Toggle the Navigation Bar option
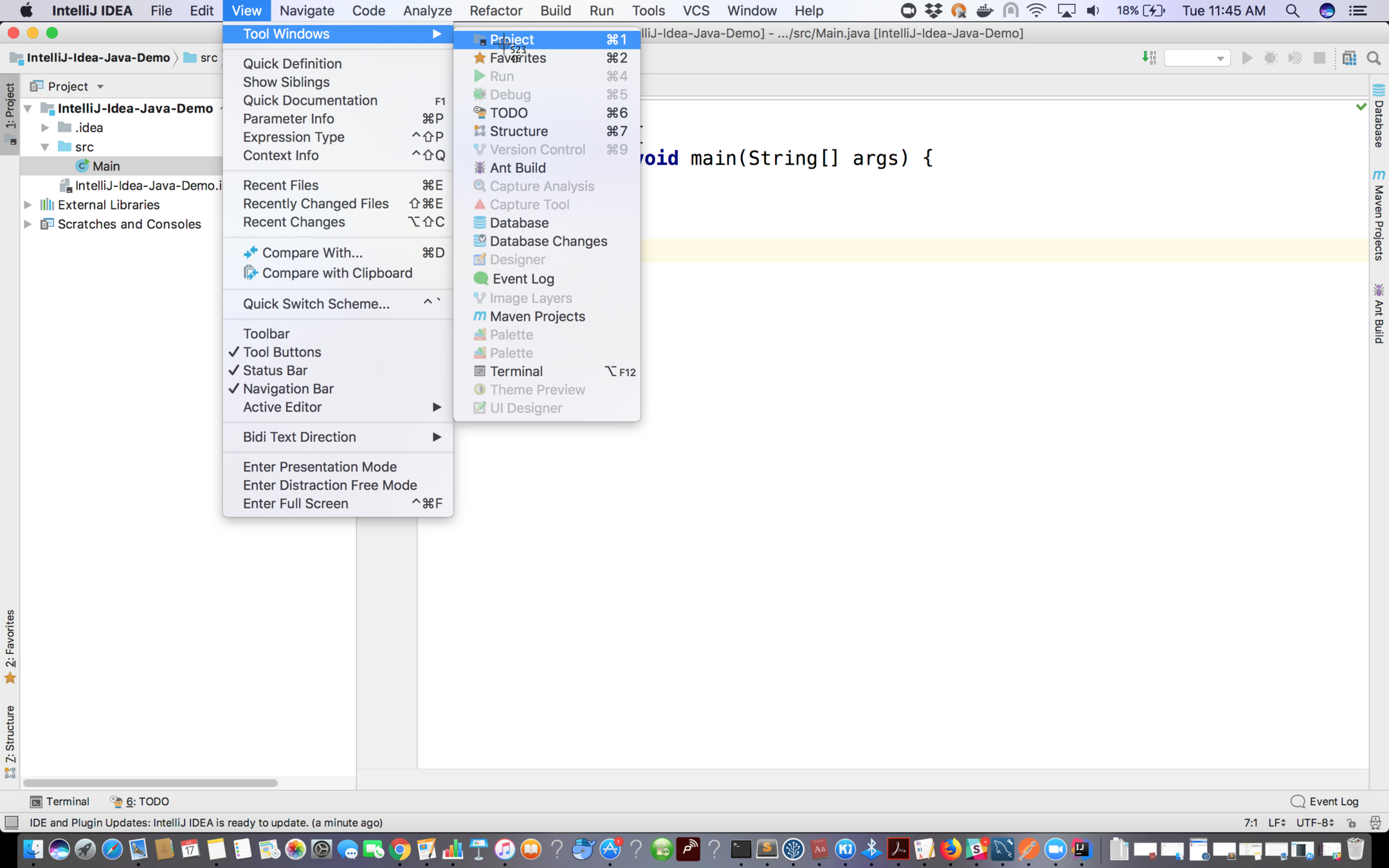This screenshot has width=1389, height=868. pos(338,389)
